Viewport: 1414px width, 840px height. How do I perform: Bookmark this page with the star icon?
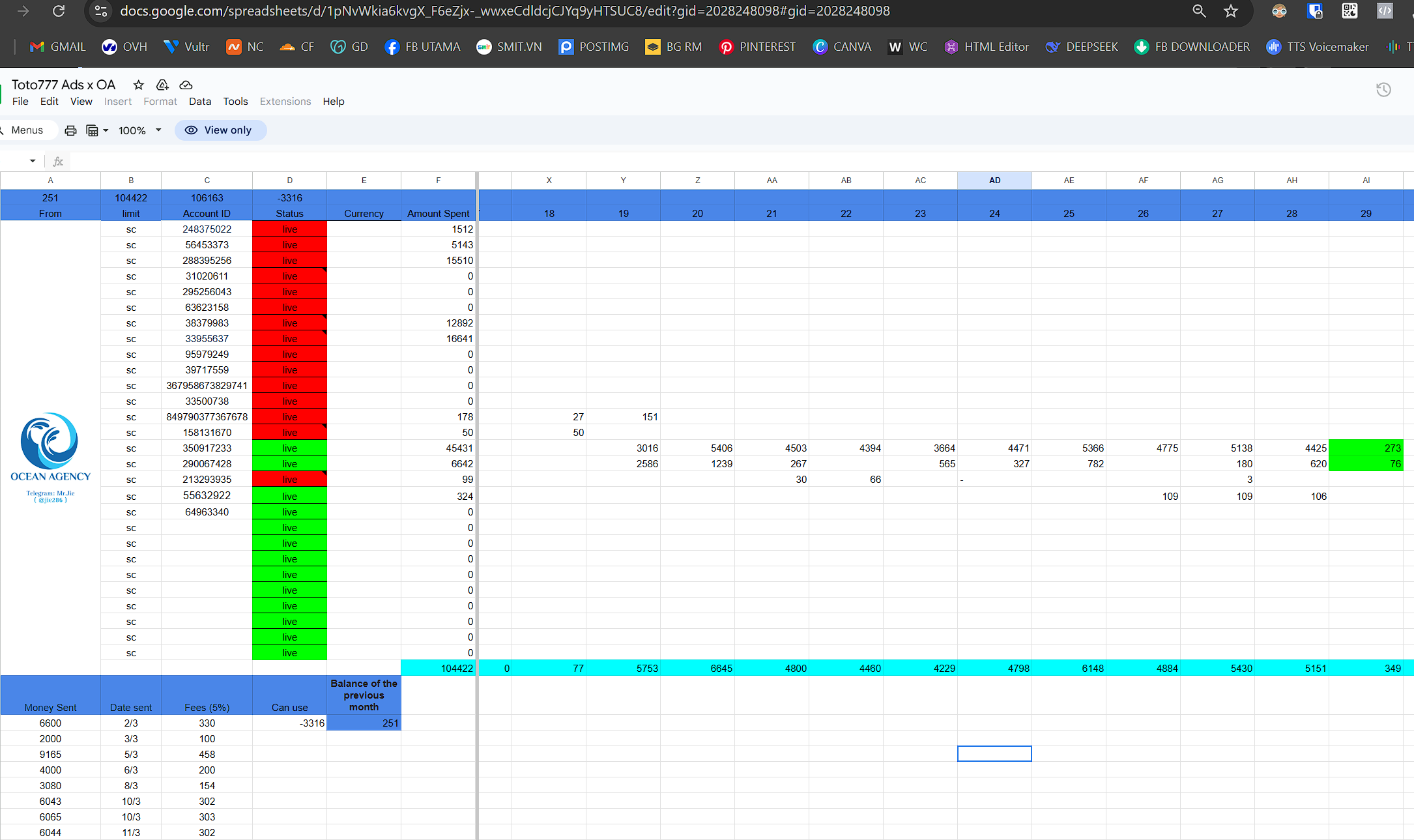(1230, 11)
